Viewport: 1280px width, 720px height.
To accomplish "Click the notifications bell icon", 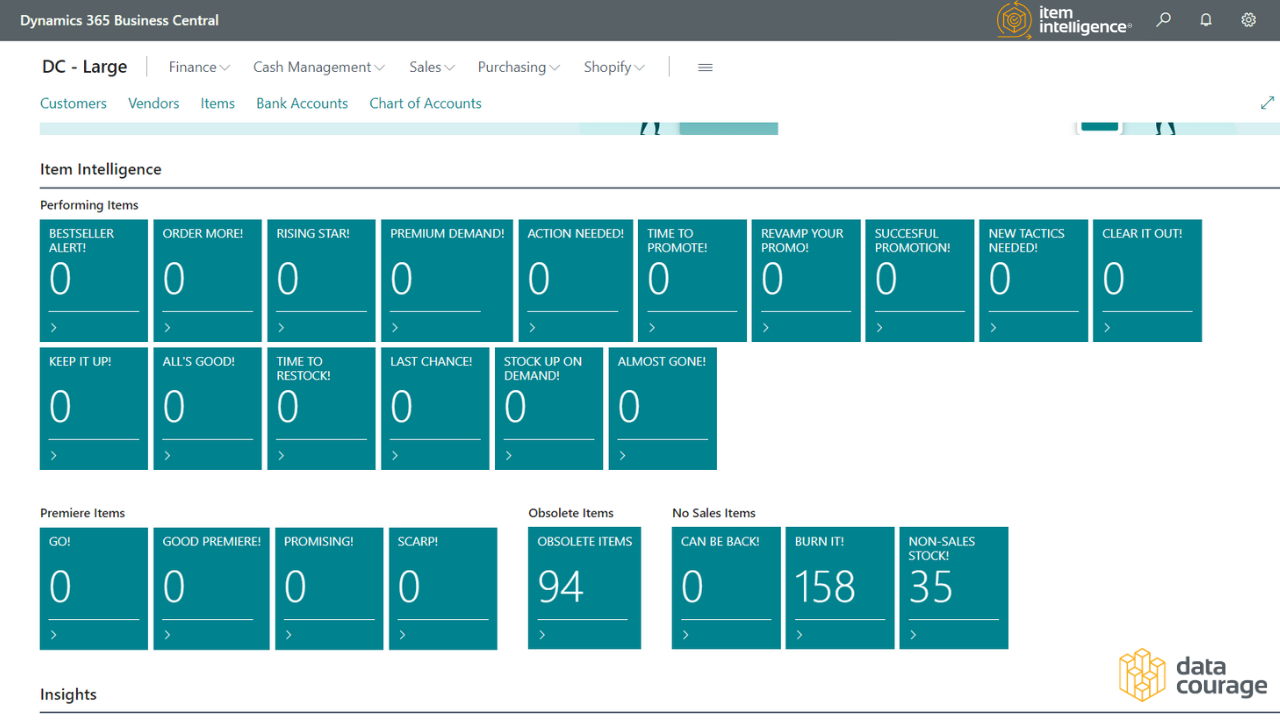I will (1206, 20).
